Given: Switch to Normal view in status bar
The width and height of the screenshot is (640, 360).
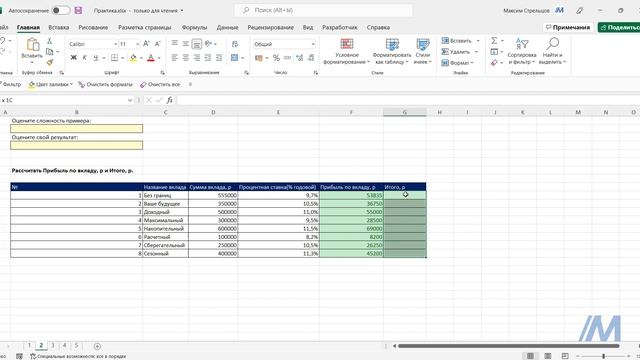Looking at the screenshot, I should tap(530, 356).
